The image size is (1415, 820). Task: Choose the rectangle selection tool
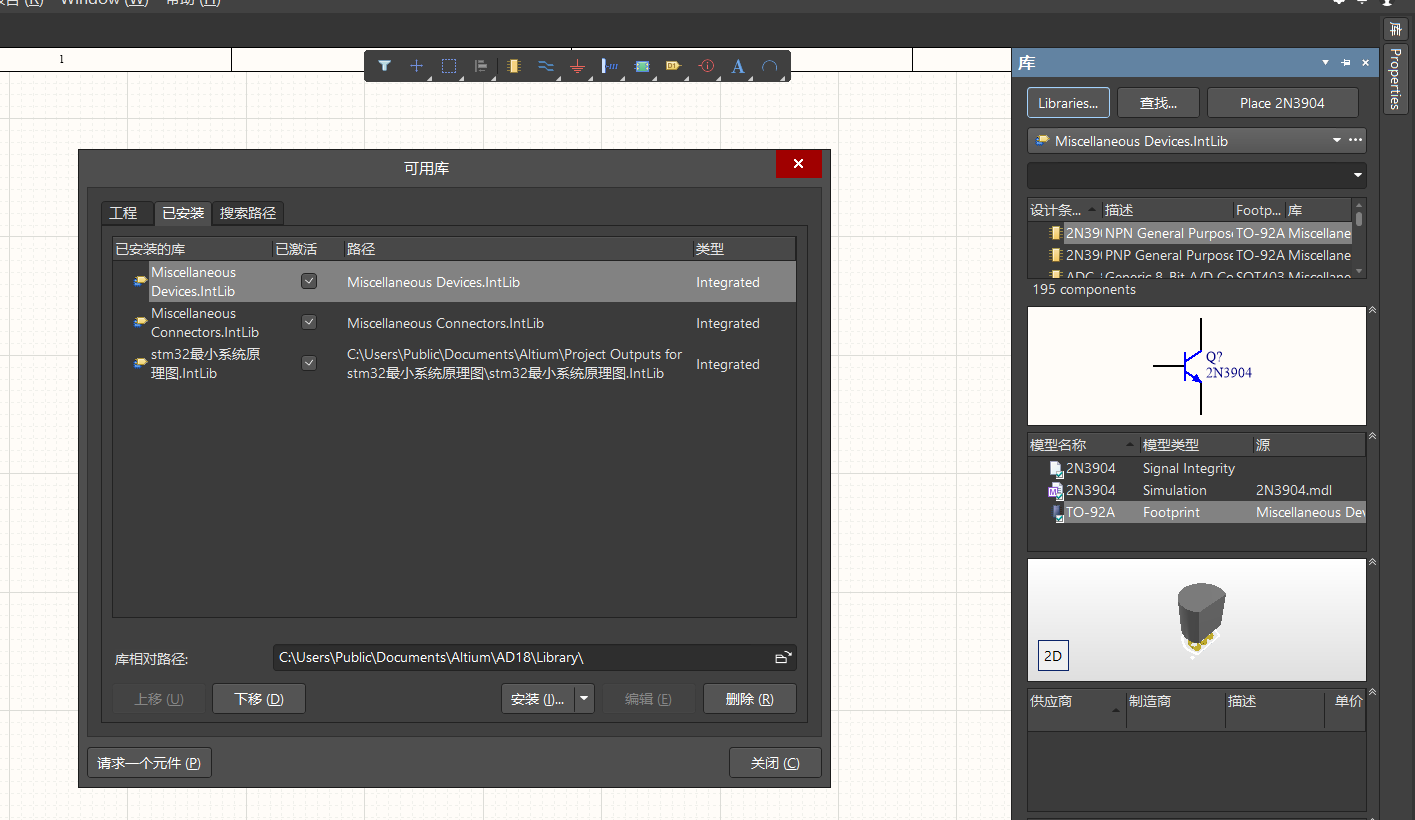pos(449,66)
